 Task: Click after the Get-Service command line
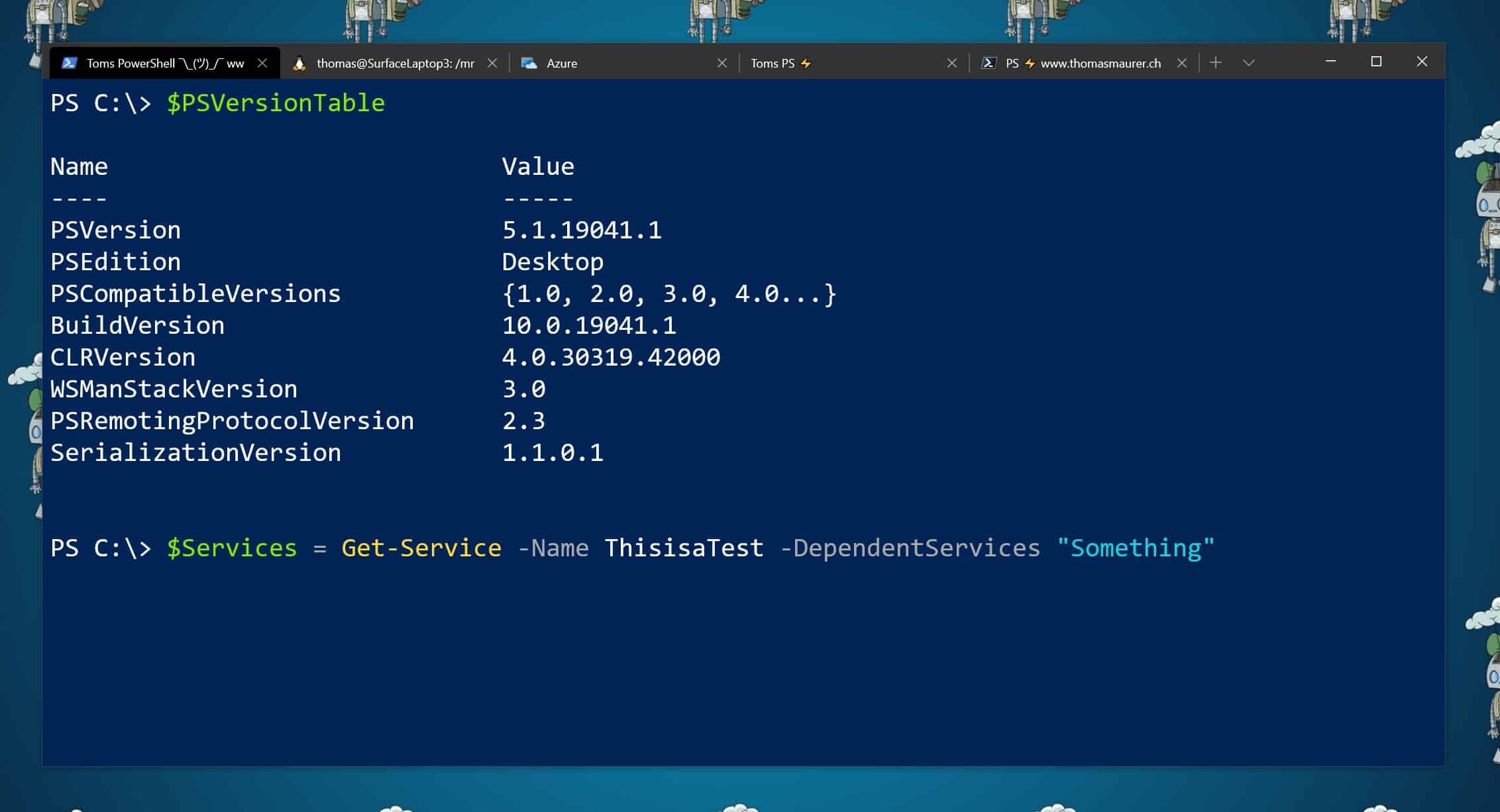[x=1239, y=548]
